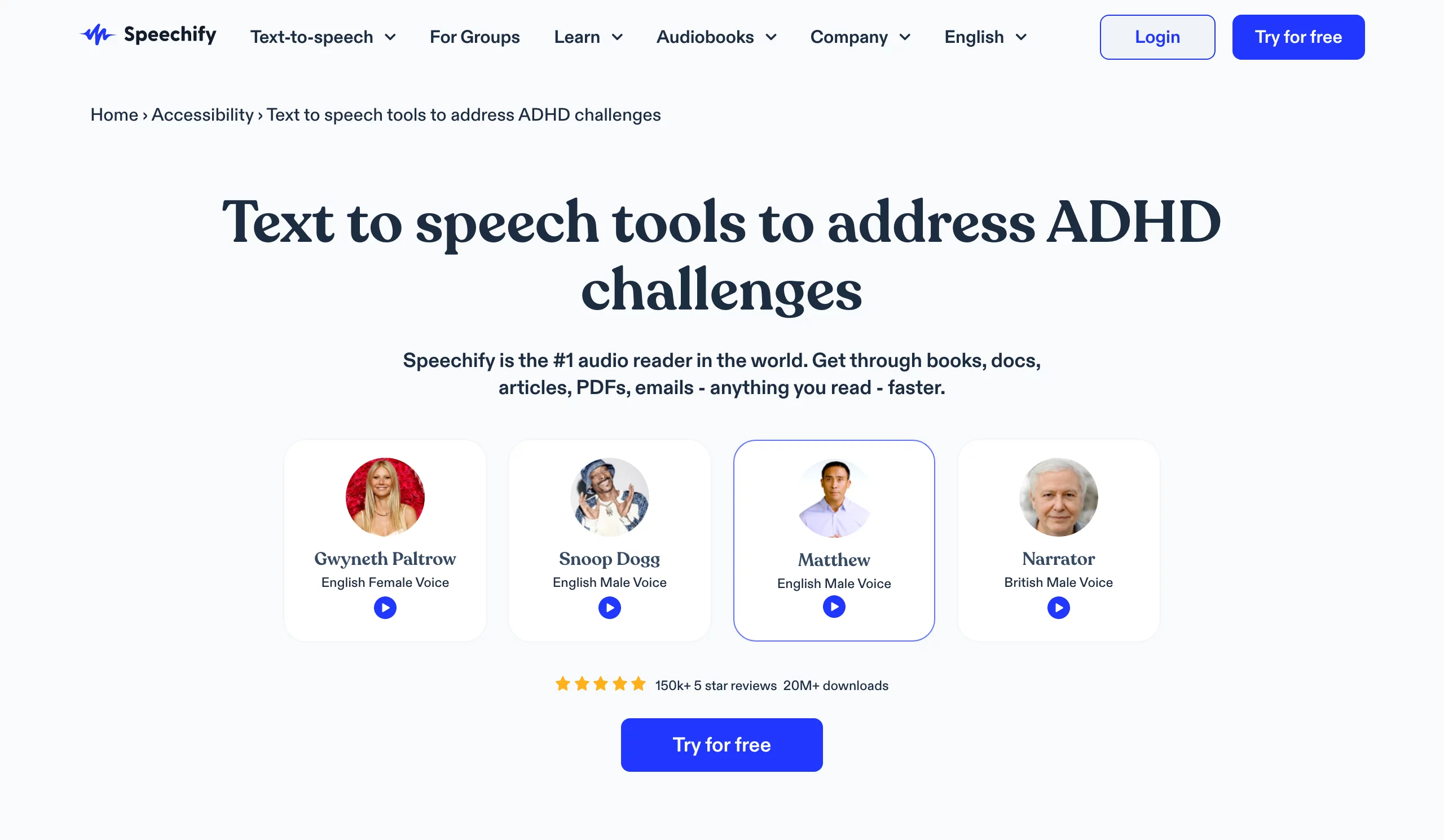The height and width of the screenshot is (840, 1444).
Task: Play Narrator British Male voice sample
Action: click(x=1058, y=607)
